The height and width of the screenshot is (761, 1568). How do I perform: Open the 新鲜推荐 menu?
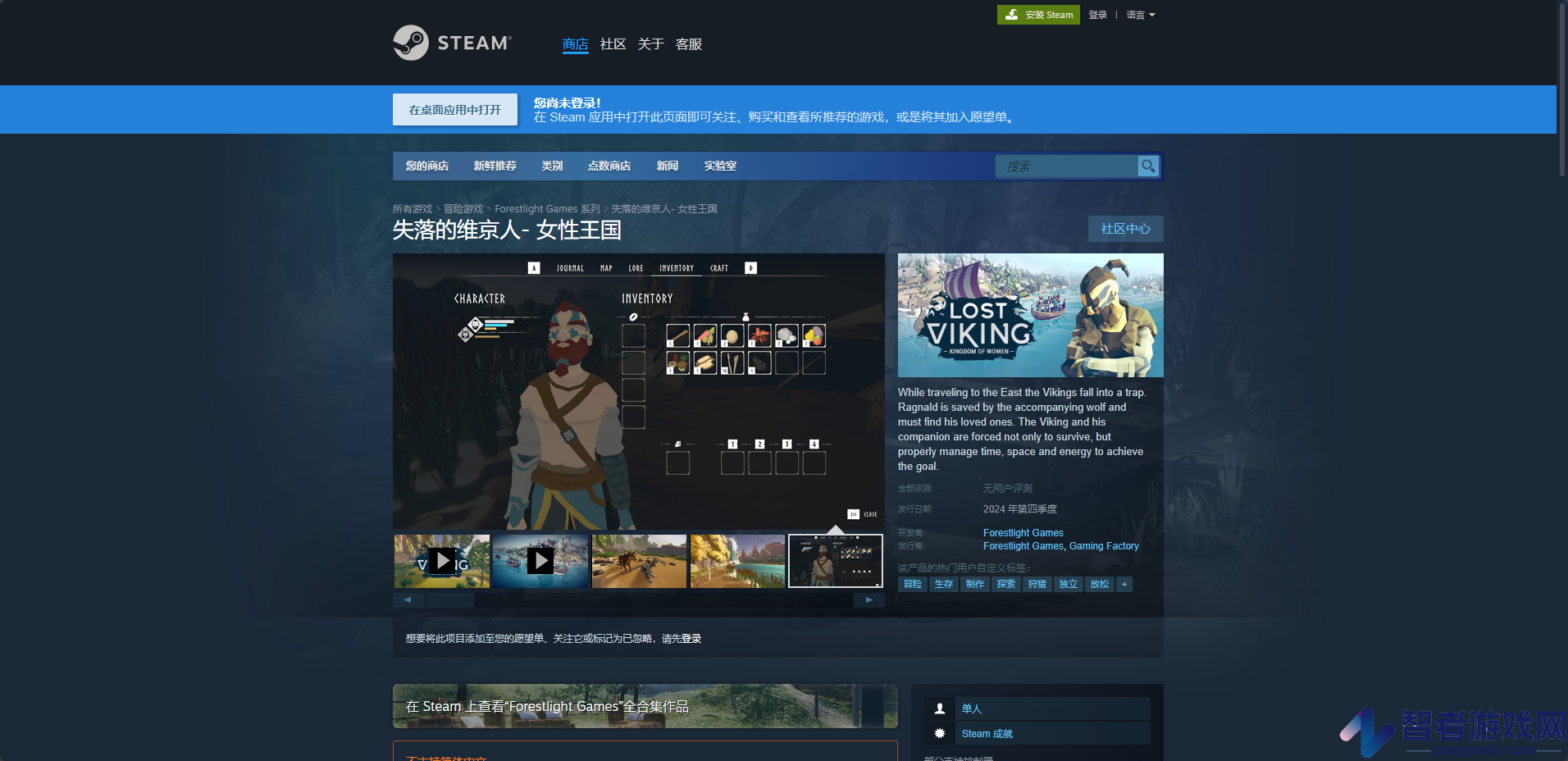coord(495,166)
